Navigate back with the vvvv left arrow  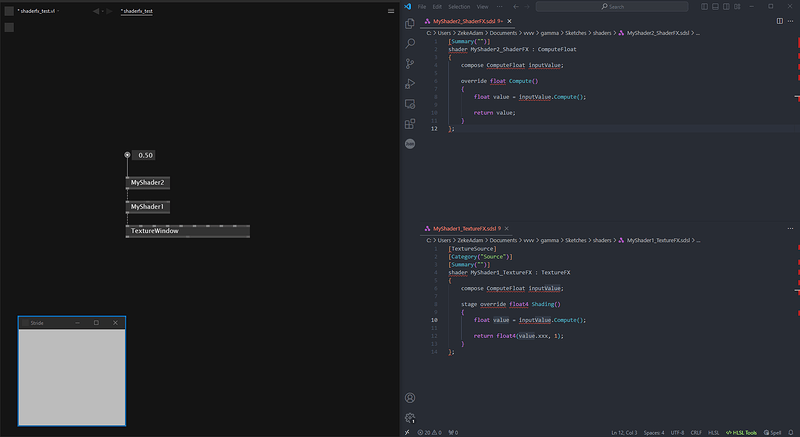(95, 11)
